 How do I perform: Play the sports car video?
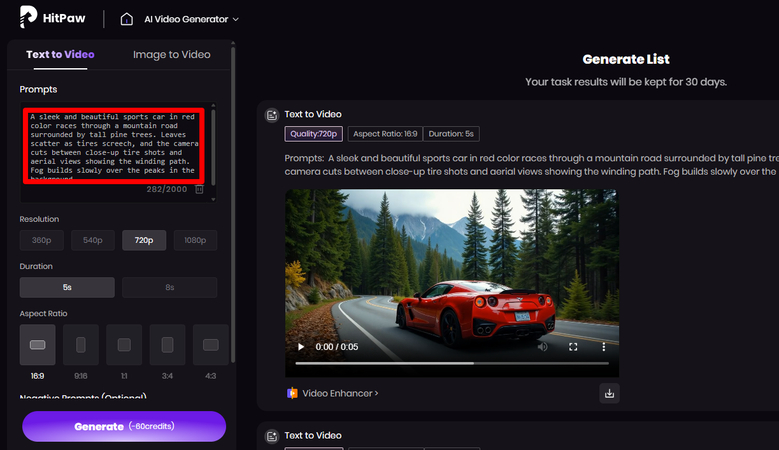tap(301, 347)
